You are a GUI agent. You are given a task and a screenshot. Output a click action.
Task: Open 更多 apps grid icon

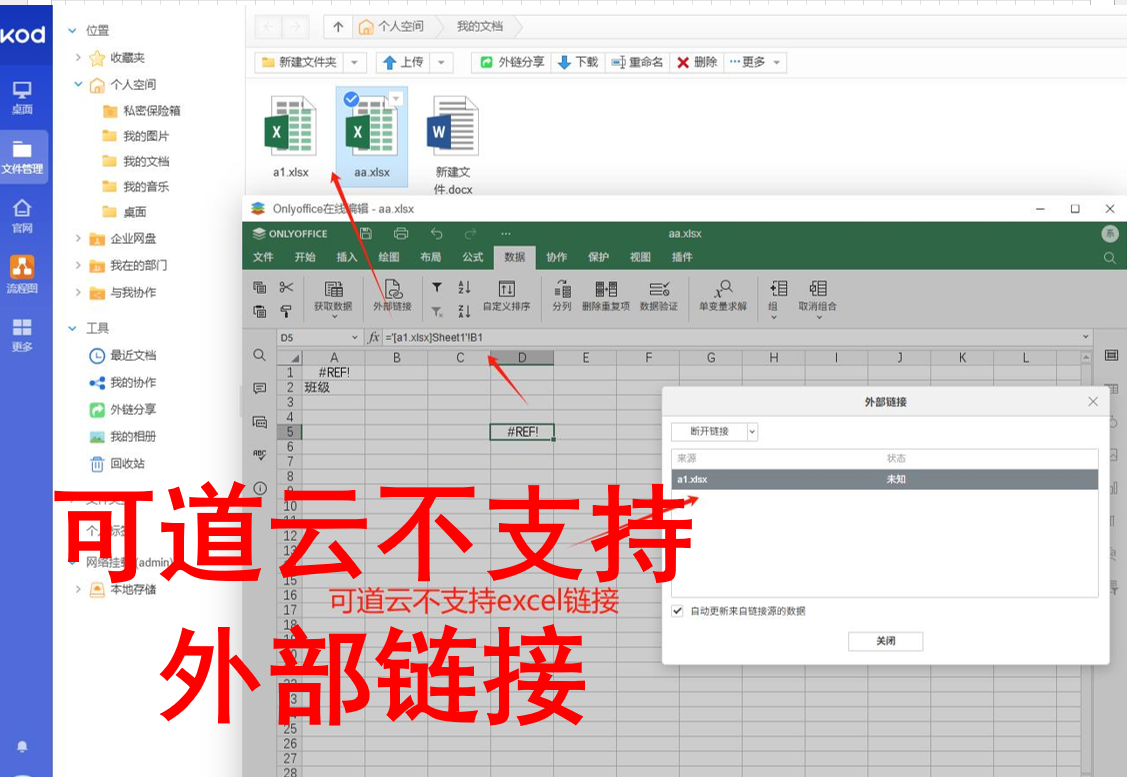[x=22, y=335]
